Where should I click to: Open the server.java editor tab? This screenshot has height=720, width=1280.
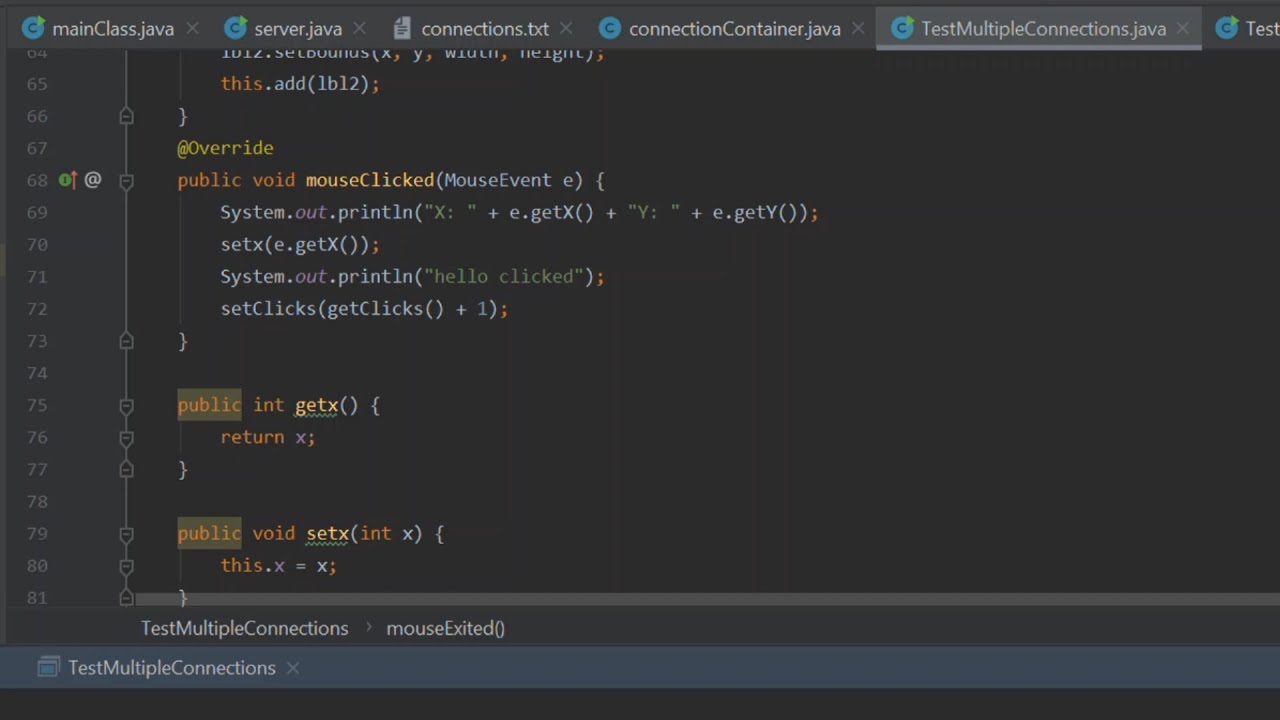point(298,29)
